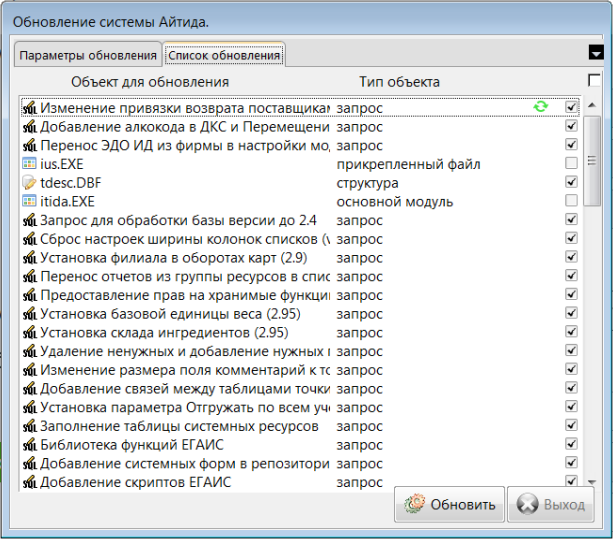613x539 pixels.
Task: Click SQL icon beside 'Удаление ненужных и добавление нужных'
Action: click(x=30, y=351)
